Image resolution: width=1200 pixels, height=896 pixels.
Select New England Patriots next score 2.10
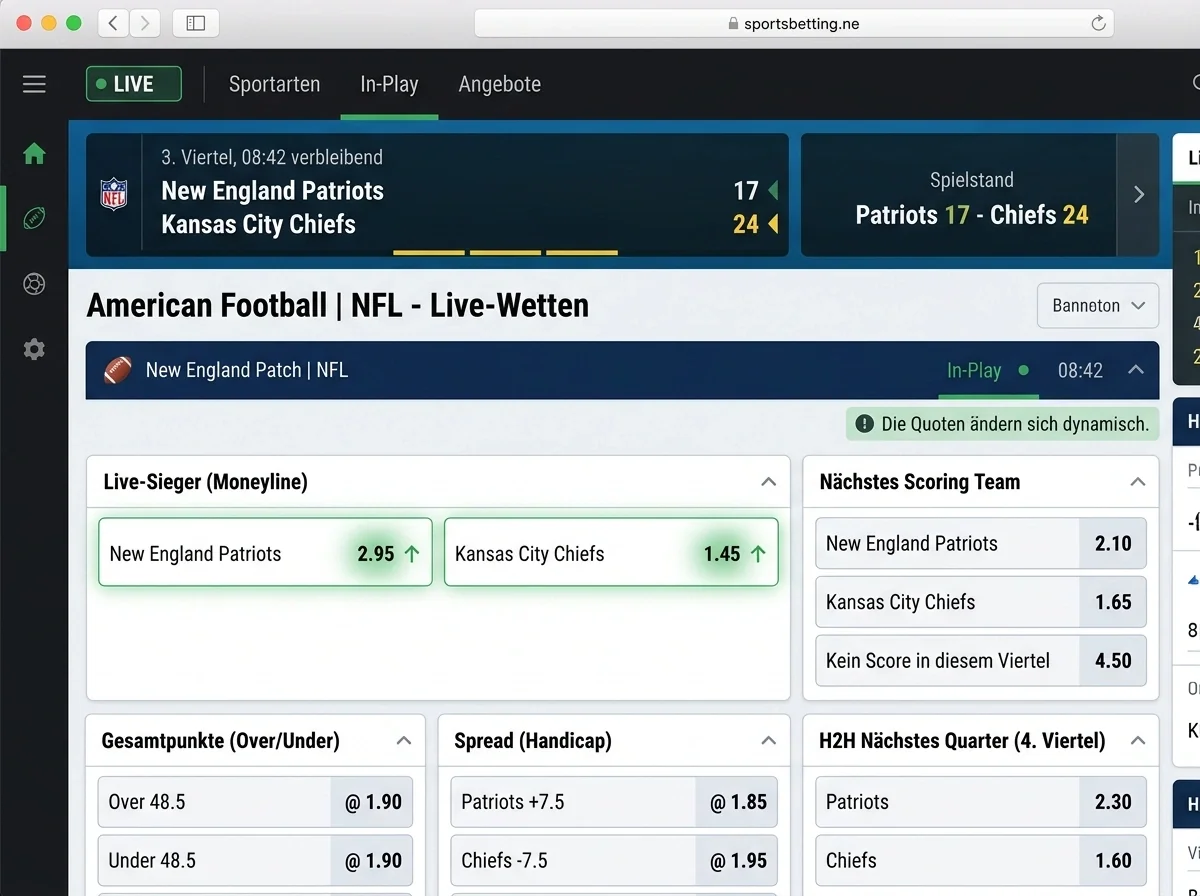pos(981,544)
